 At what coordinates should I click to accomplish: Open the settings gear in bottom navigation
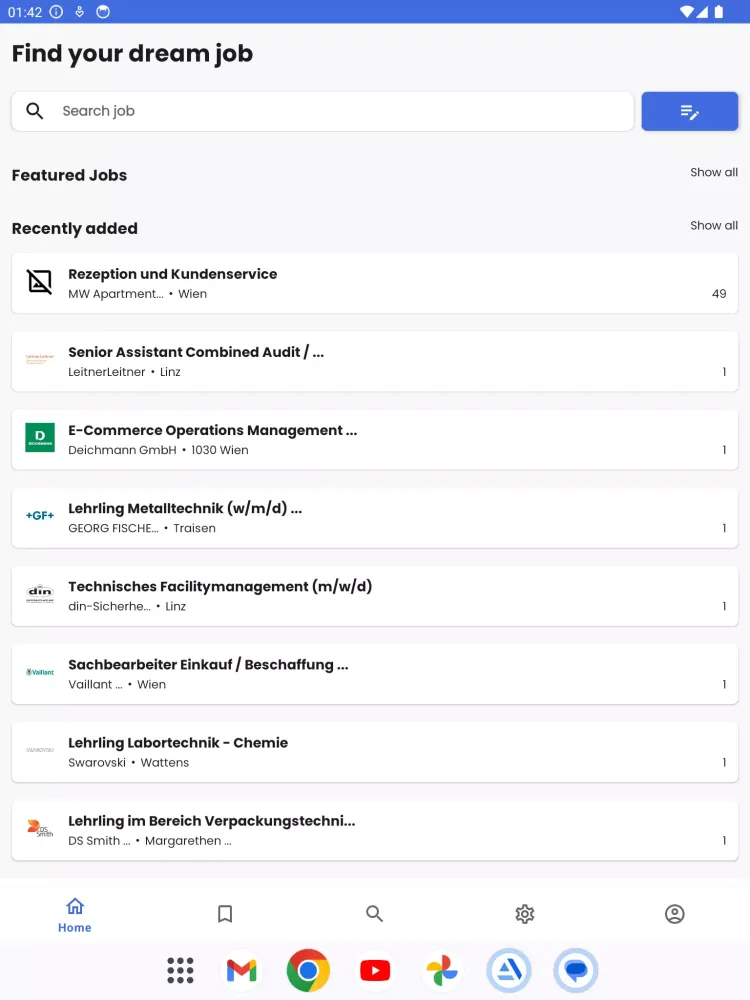tap(525, 913)
